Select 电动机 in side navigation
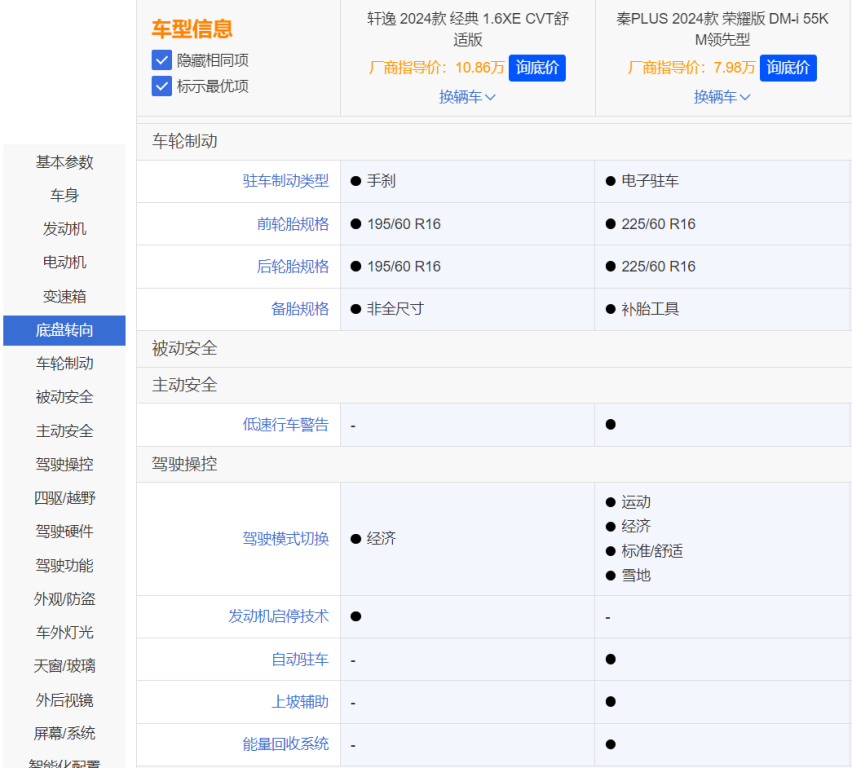The height and width of the screenshot is (768, 852). tap(64, 263)
